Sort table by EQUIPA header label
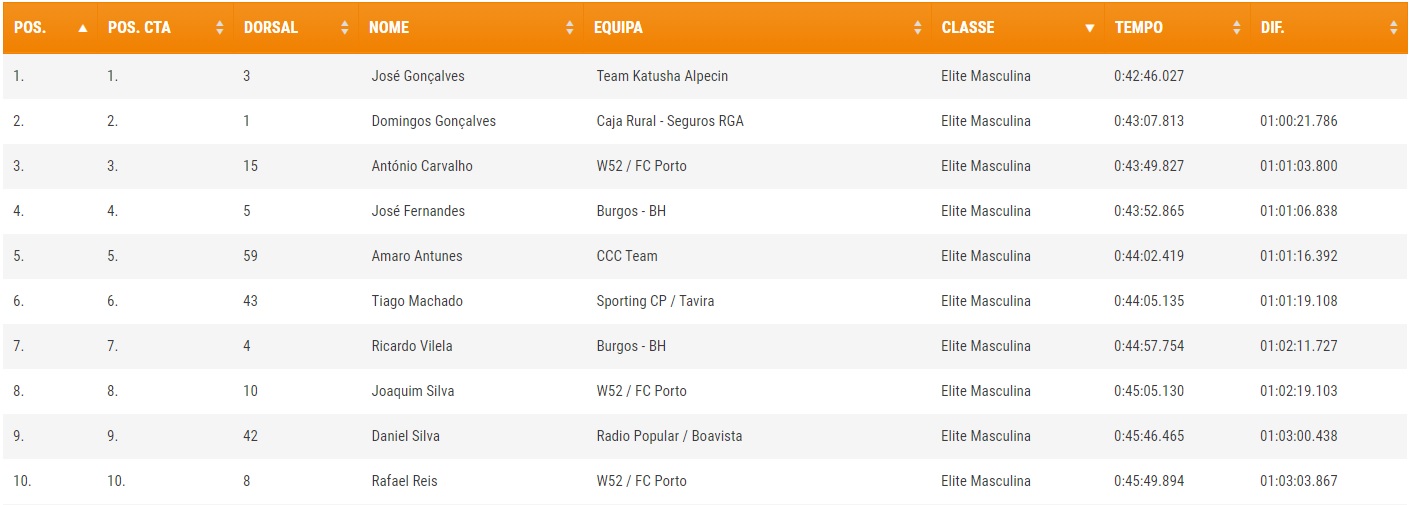This screenshot has width=1410, height=505. tap(618, 28)
